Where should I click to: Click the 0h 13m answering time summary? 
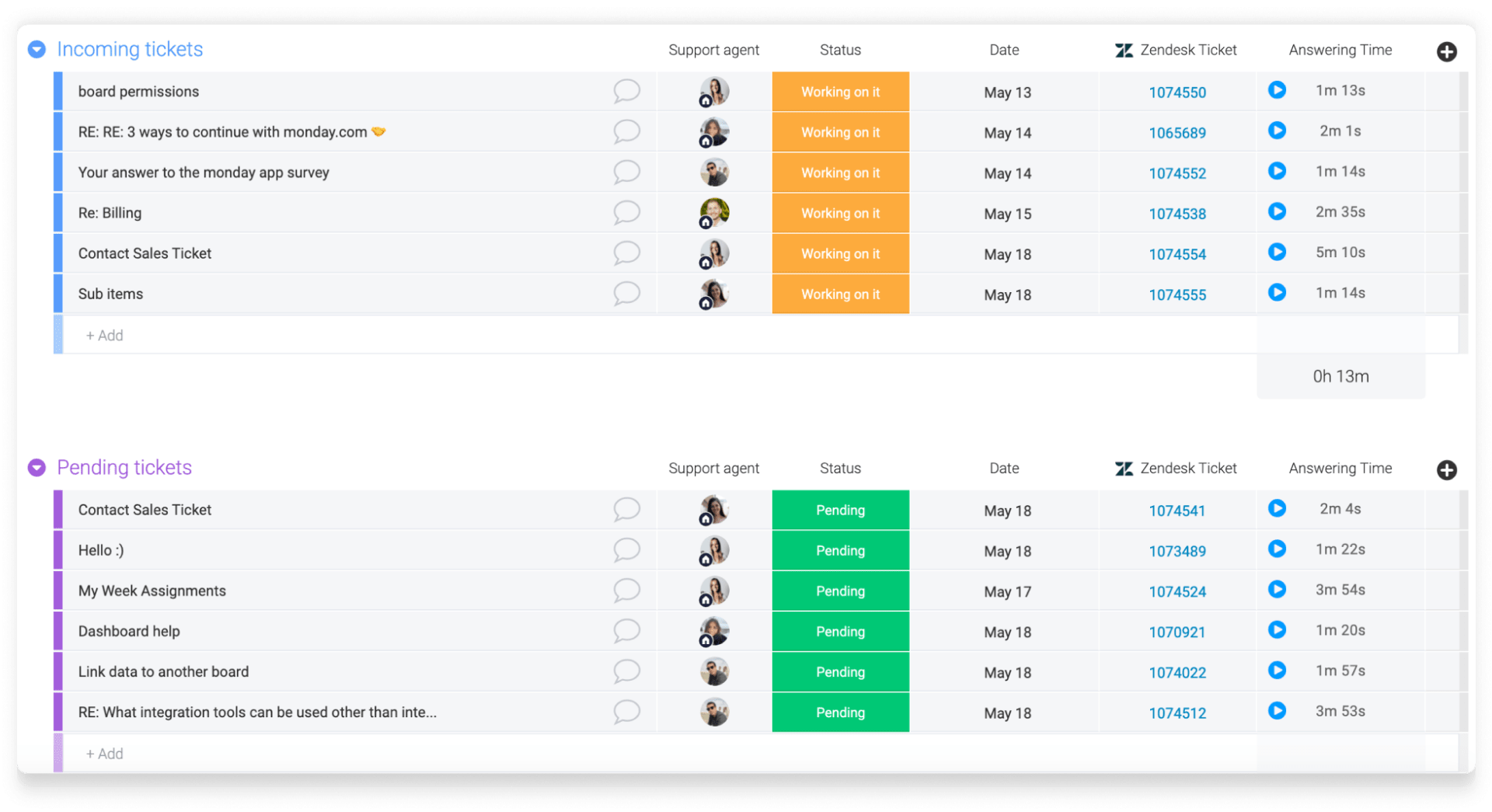click(x=1340, y=376)
